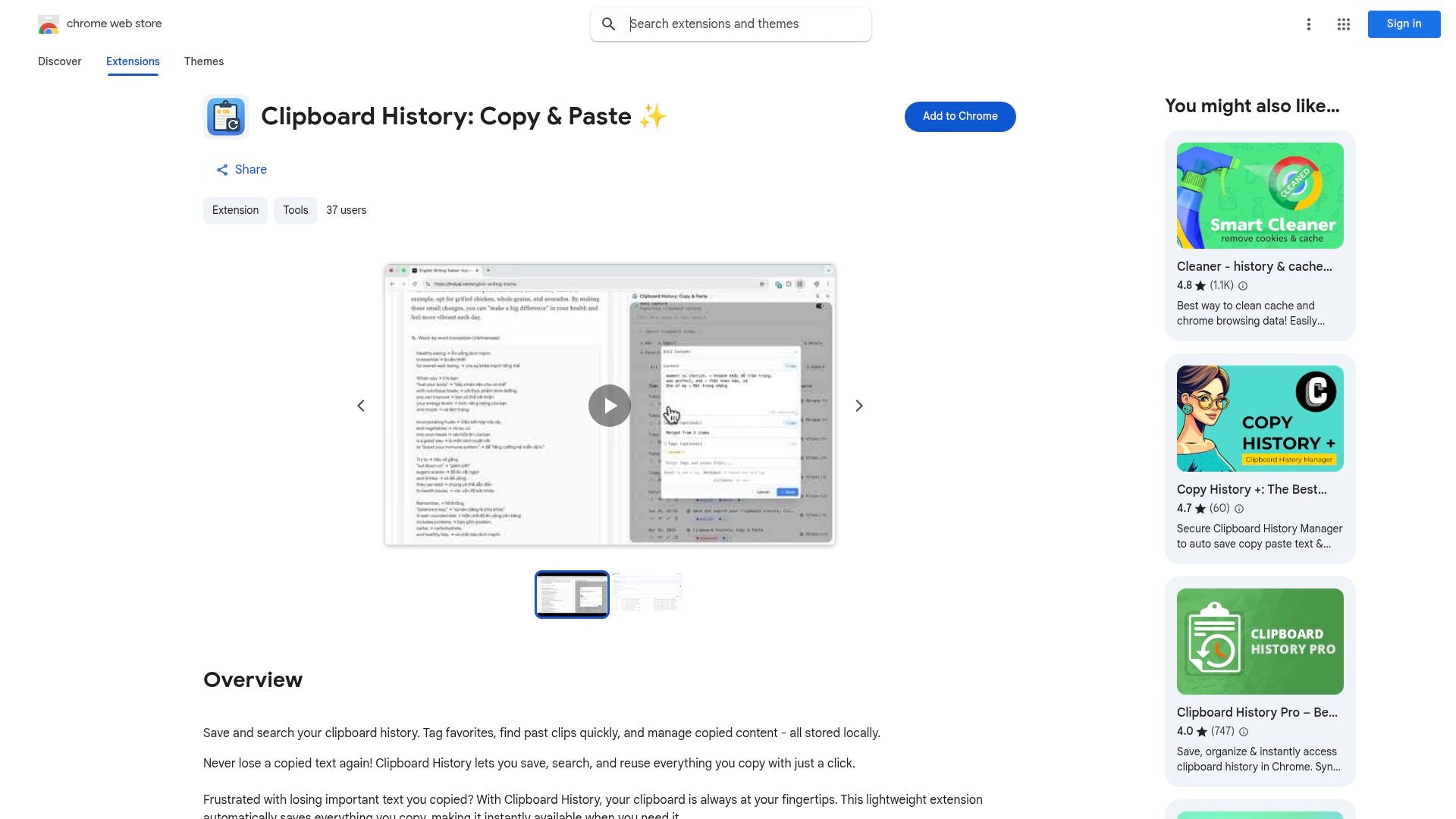Click the 'chrome web store' title text

(114, 24)
